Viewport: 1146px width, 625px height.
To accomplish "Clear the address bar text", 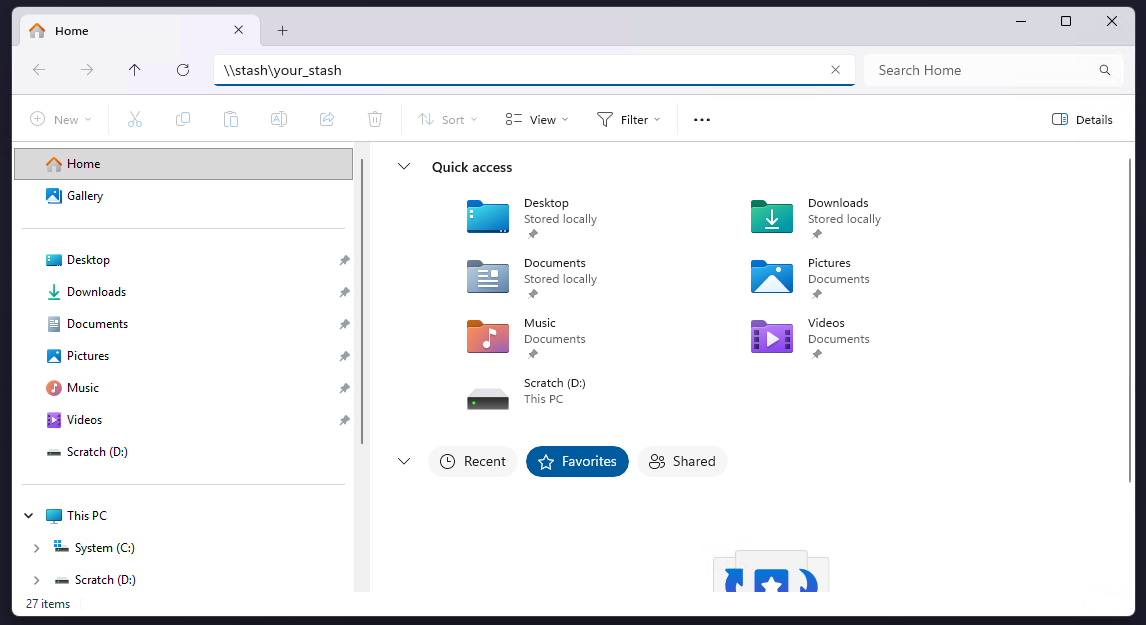I will 835,70.
